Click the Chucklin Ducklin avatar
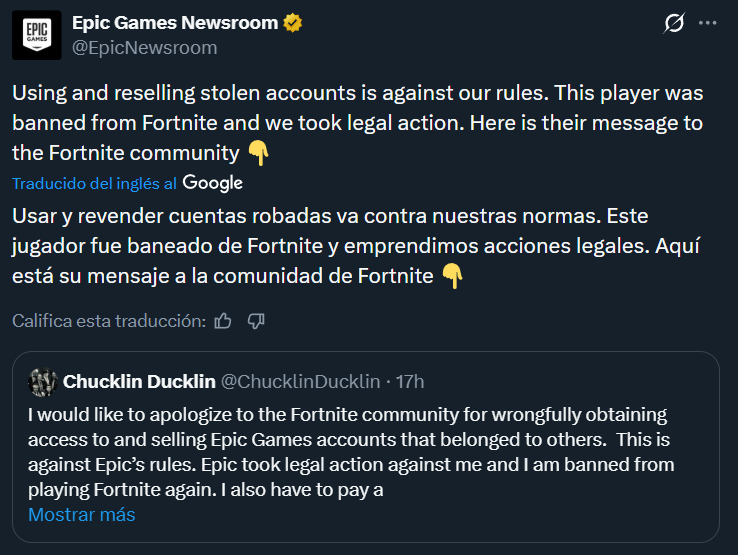Viewport: 738px width, 555px height. (x=42, y=381)
